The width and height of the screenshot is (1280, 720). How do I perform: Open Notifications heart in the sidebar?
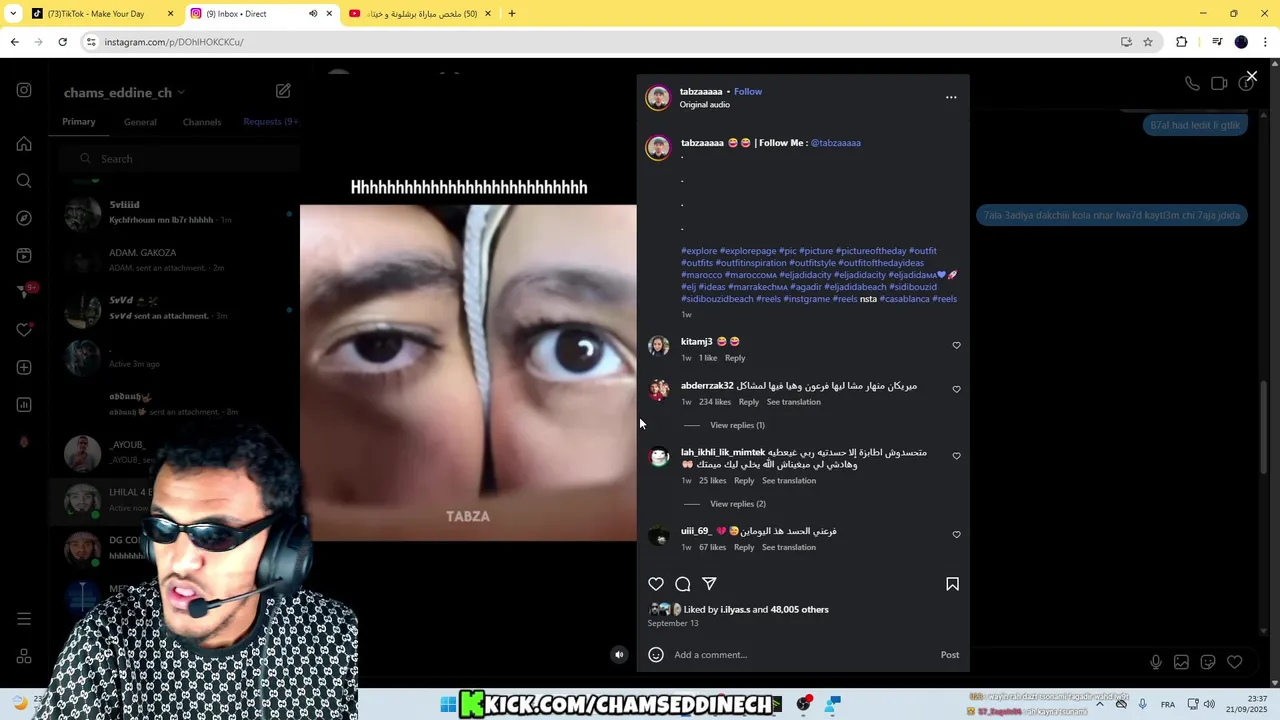click(x=24, y=330)
